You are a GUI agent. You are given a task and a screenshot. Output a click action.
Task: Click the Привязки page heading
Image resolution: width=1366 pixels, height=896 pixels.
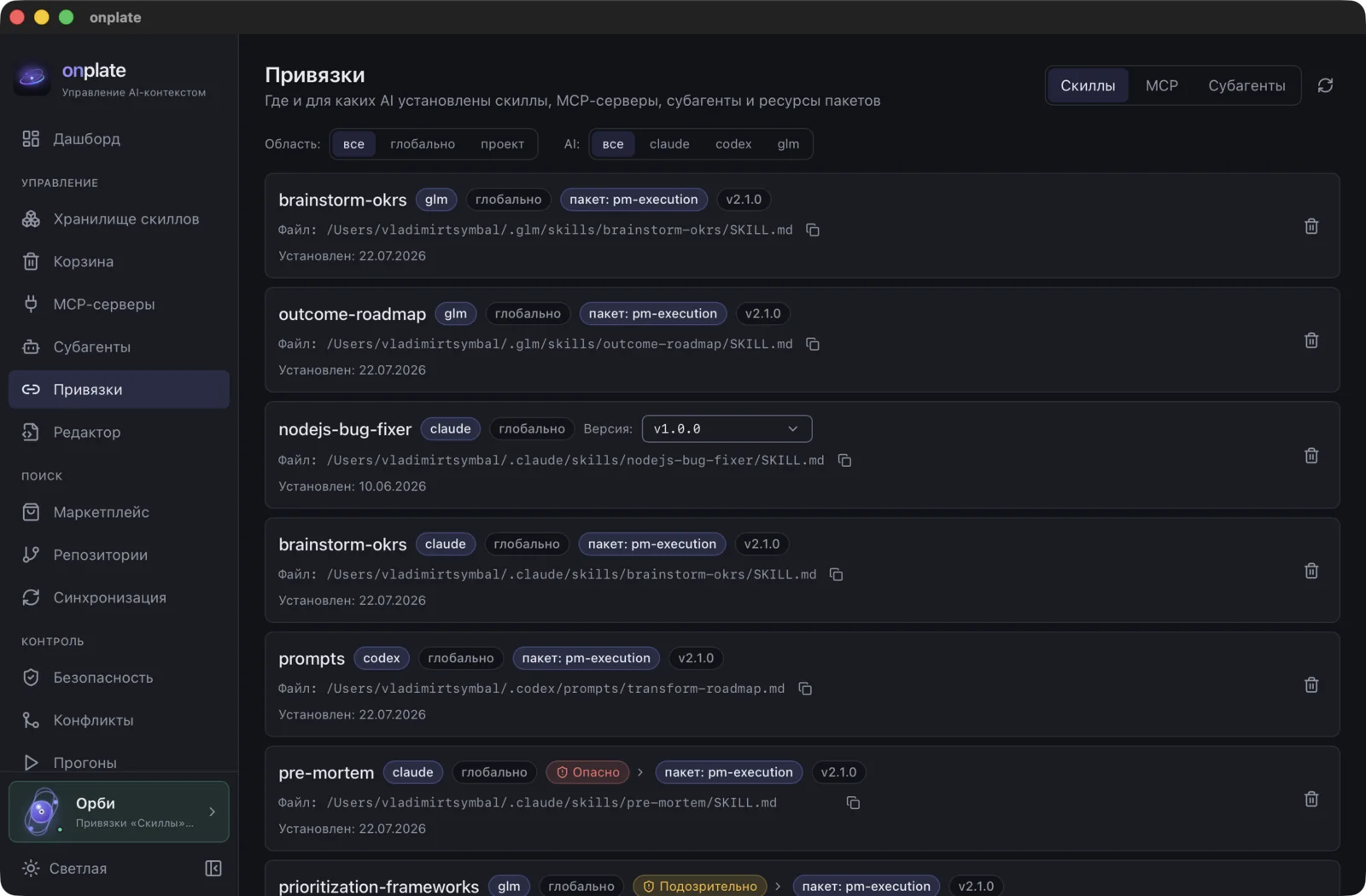point(315,75)
